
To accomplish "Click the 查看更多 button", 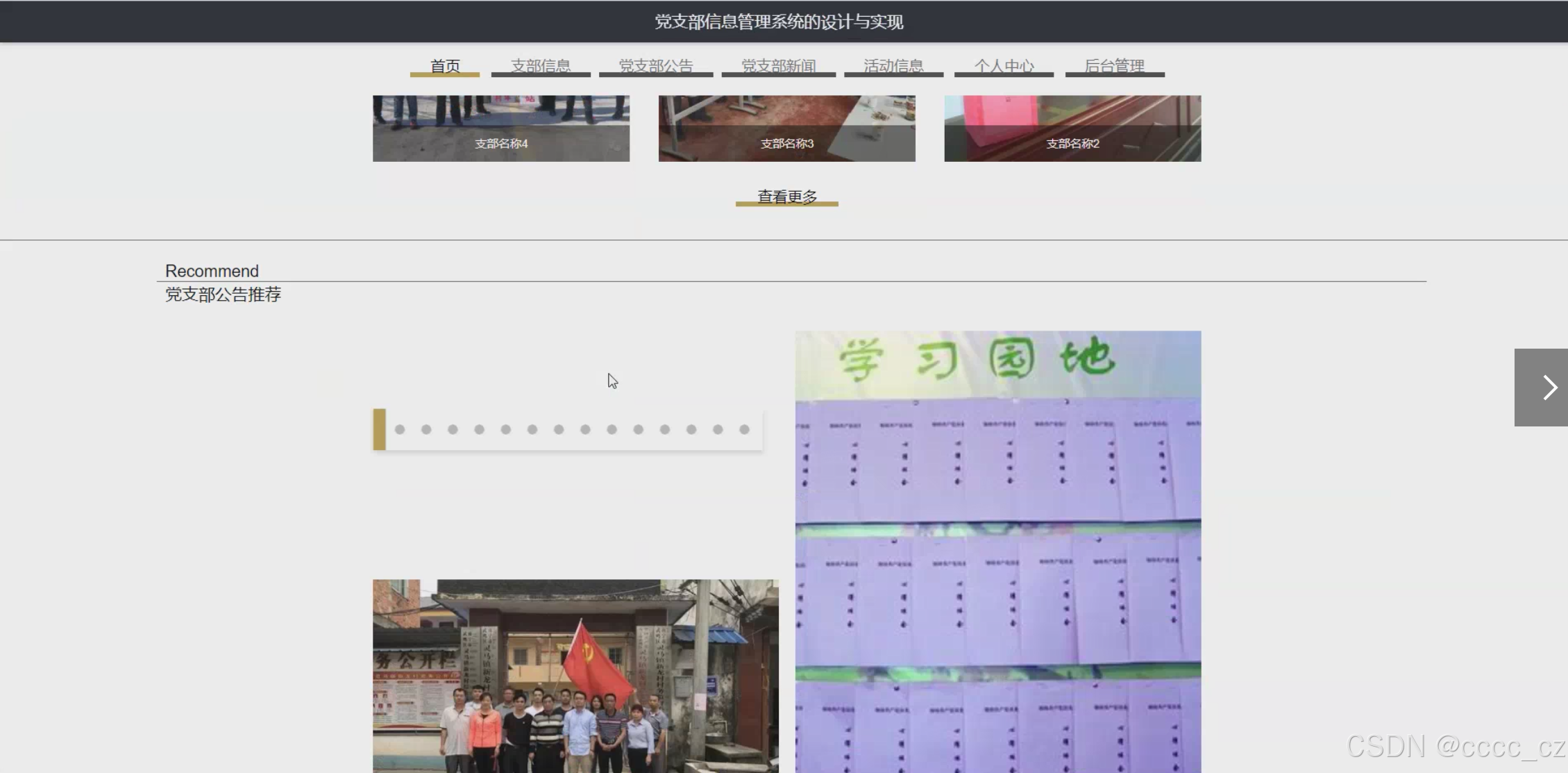I will click(x=787, y=197).
